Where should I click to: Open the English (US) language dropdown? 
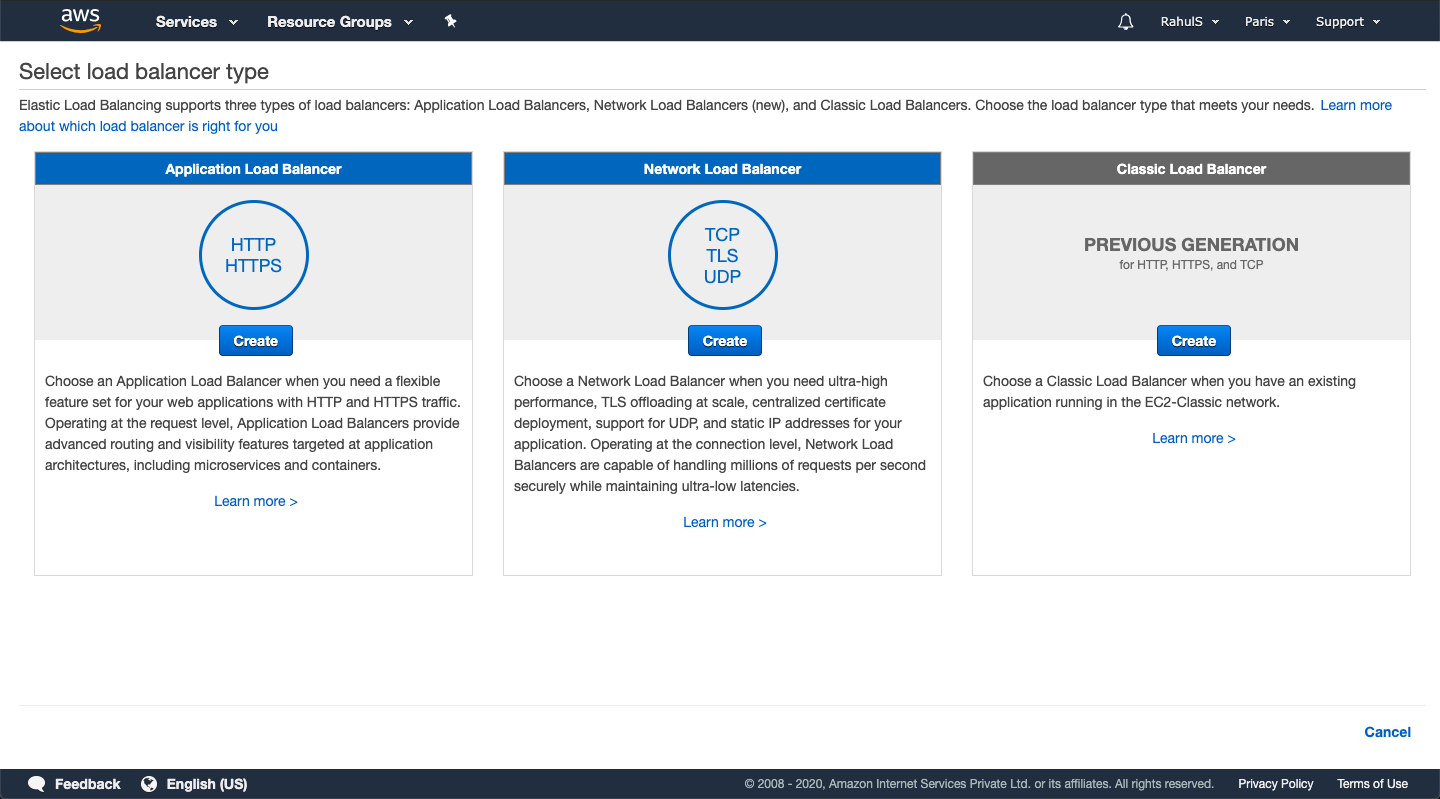(206, 784)
